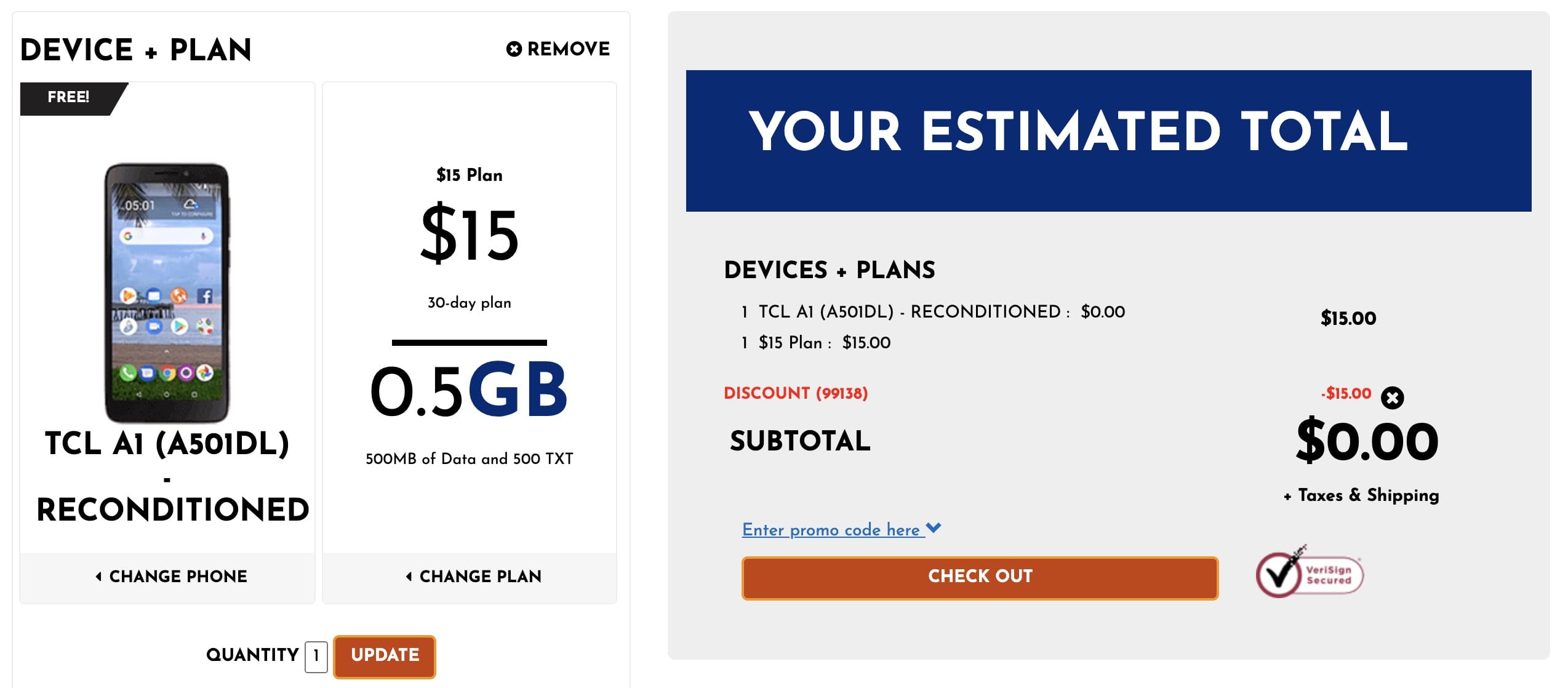1568x688 pixels.
Task: Expand the promo code chevron arrow
Action: (x=934, y=528)
